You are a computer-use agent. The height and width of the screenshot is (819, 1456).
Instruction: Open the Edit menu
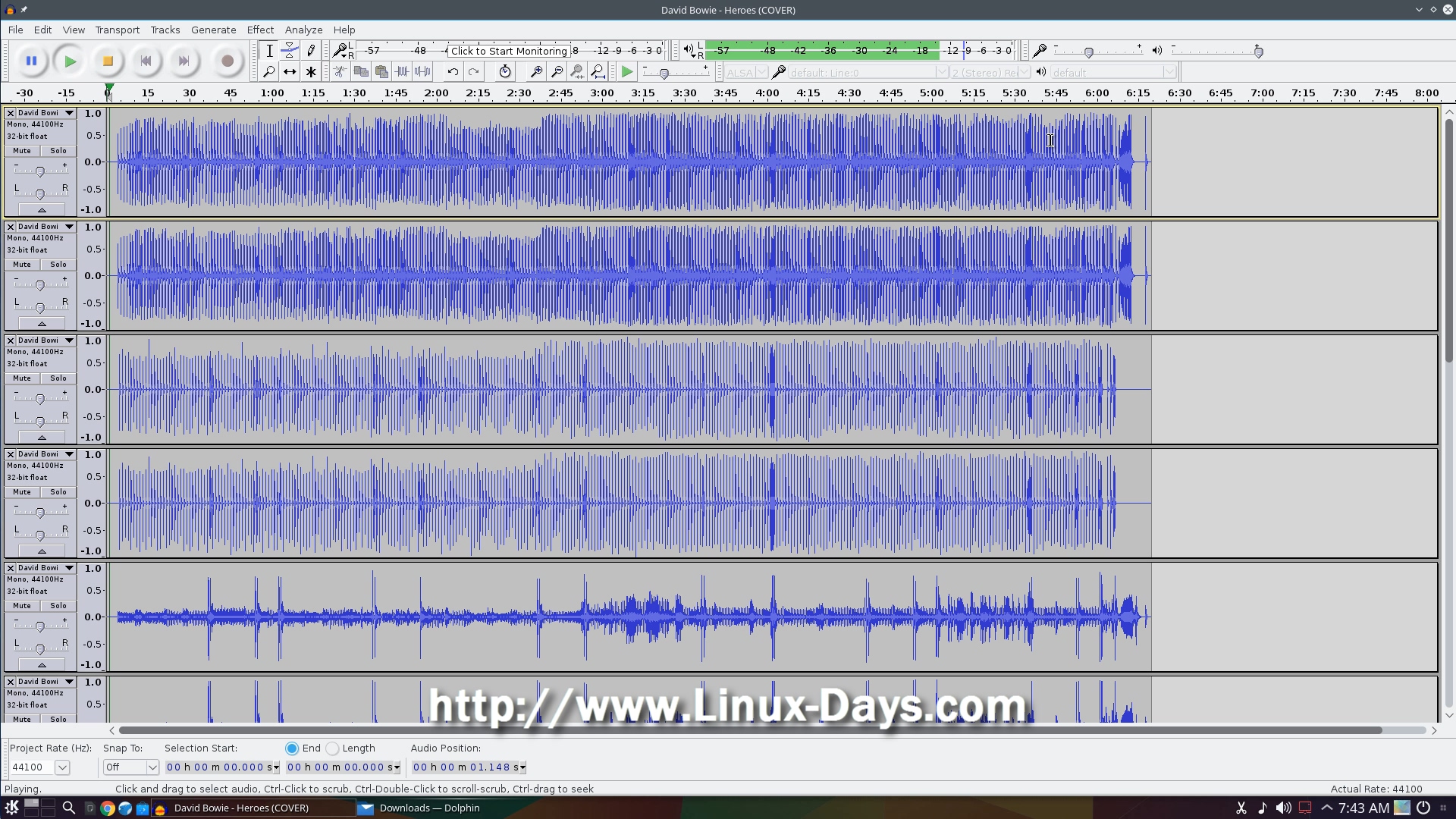tap(42, 30)
